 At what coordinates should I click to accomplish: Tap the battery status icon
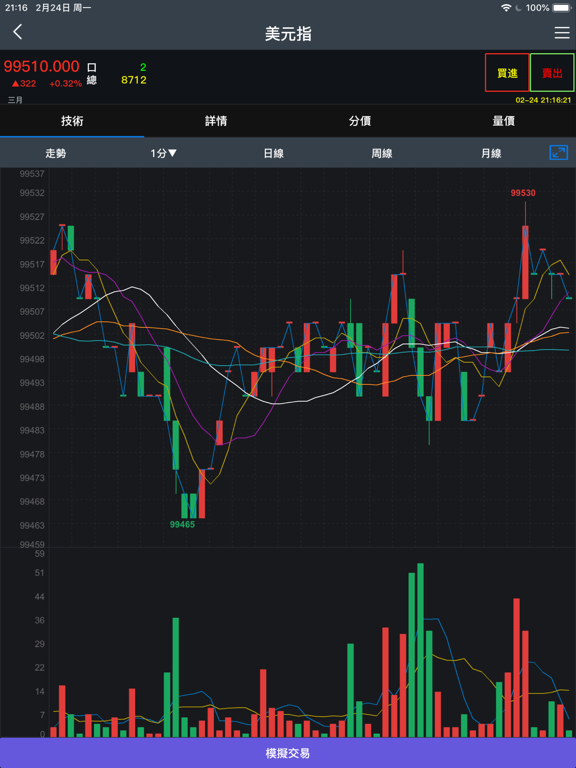point(562,8)
